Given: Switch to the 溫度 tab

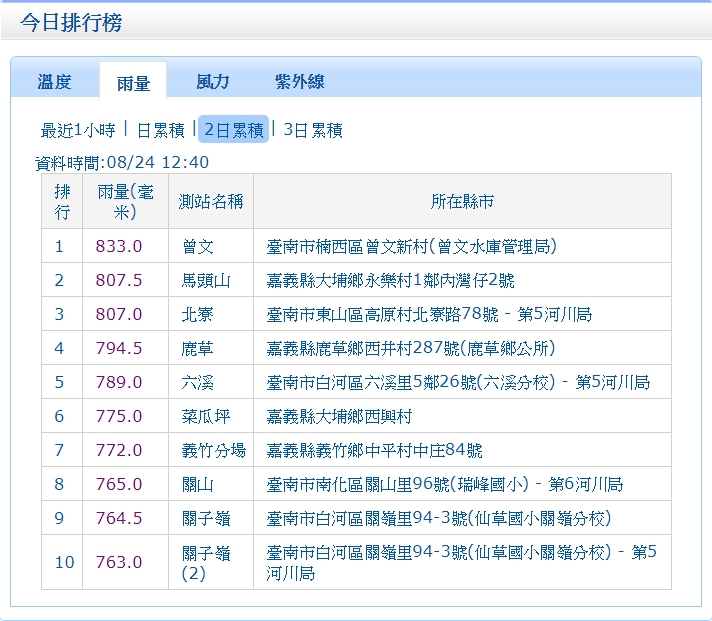Looking at the screenshot, I should (54, 82).
